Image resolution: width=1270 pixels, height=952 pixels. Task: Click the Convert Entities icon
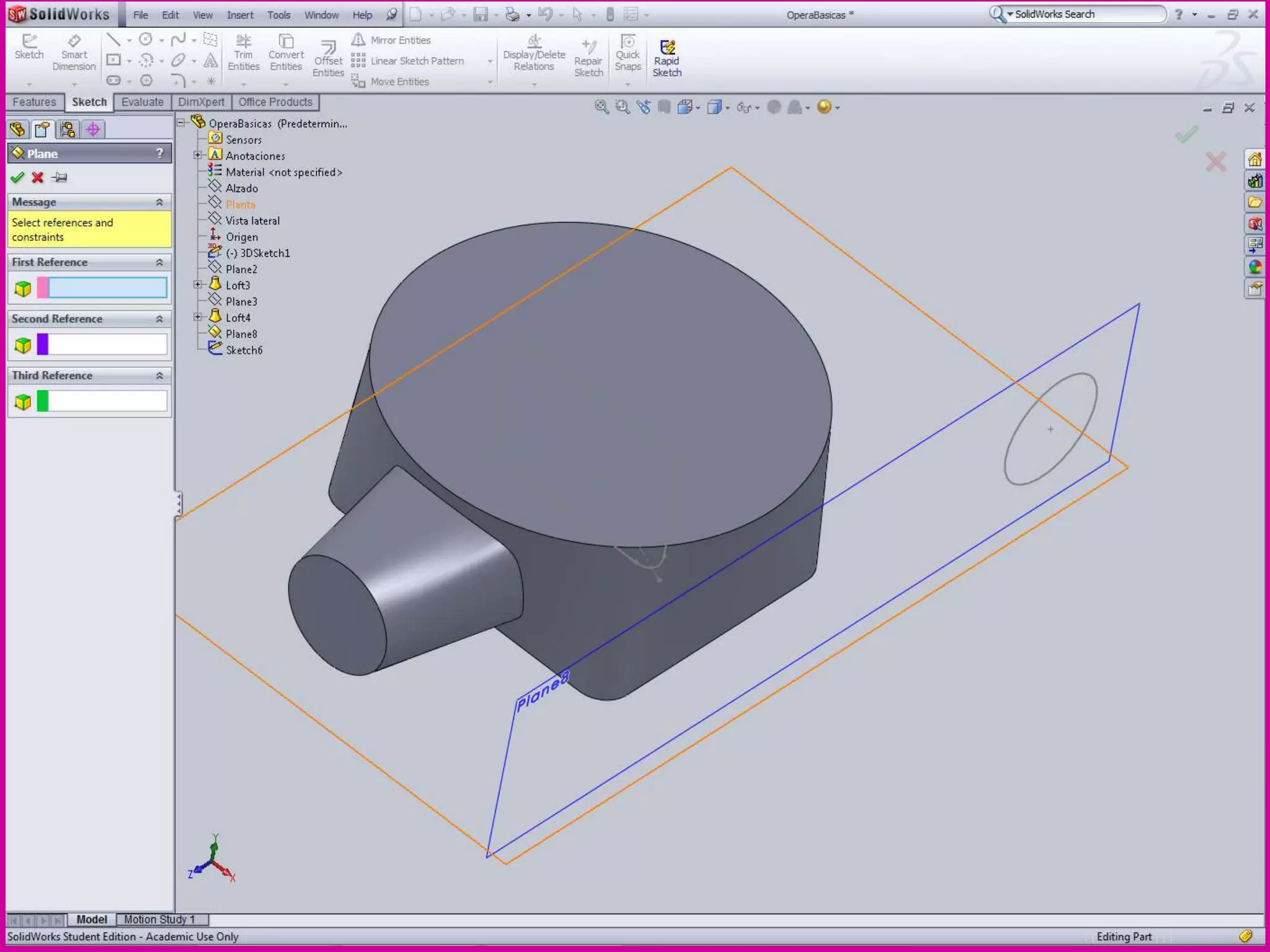pyautogui.click(x=286, y=42)
